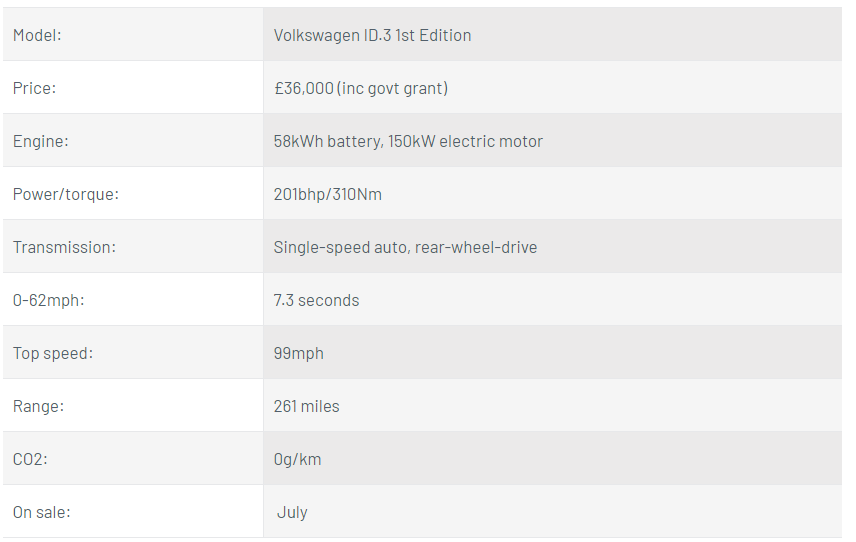Select the 201bhp/310Nm value
Viewport: 856px width, 542px height.
[x=328, y=194]
